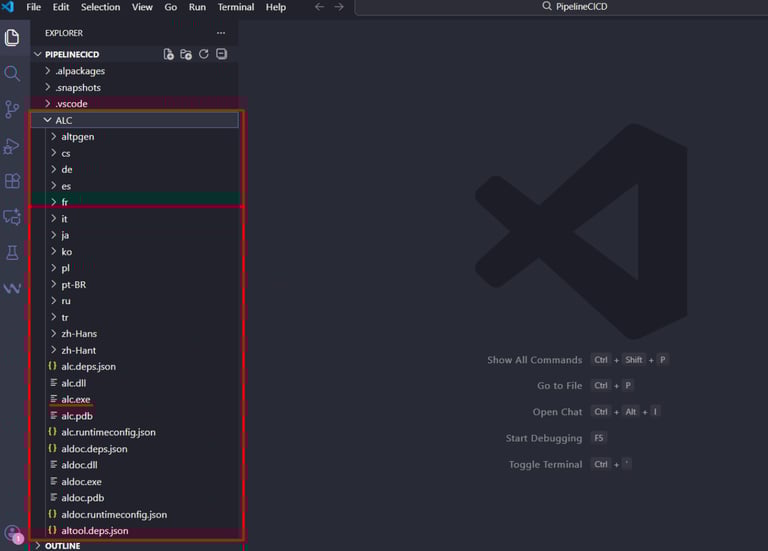Go back using the navigation arrow

pyautogui.click(x=319, y=7)
